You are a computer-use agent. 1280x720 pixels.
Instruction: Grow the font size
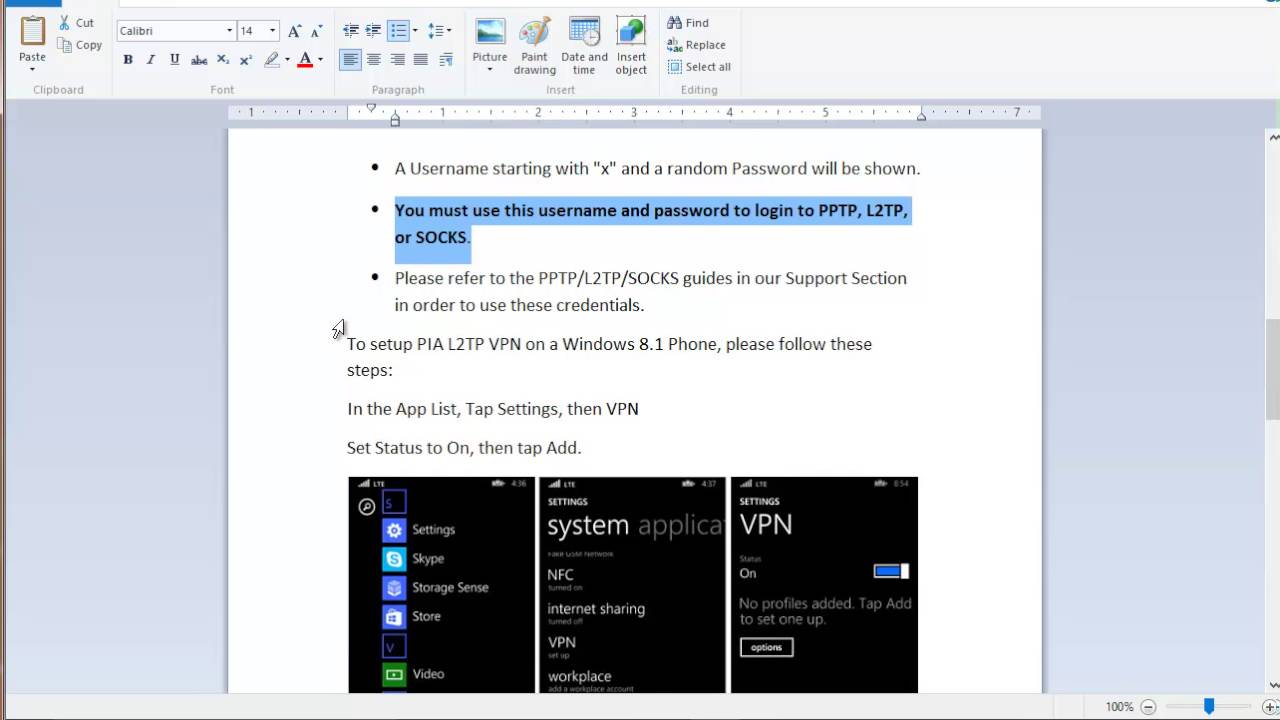294,31
